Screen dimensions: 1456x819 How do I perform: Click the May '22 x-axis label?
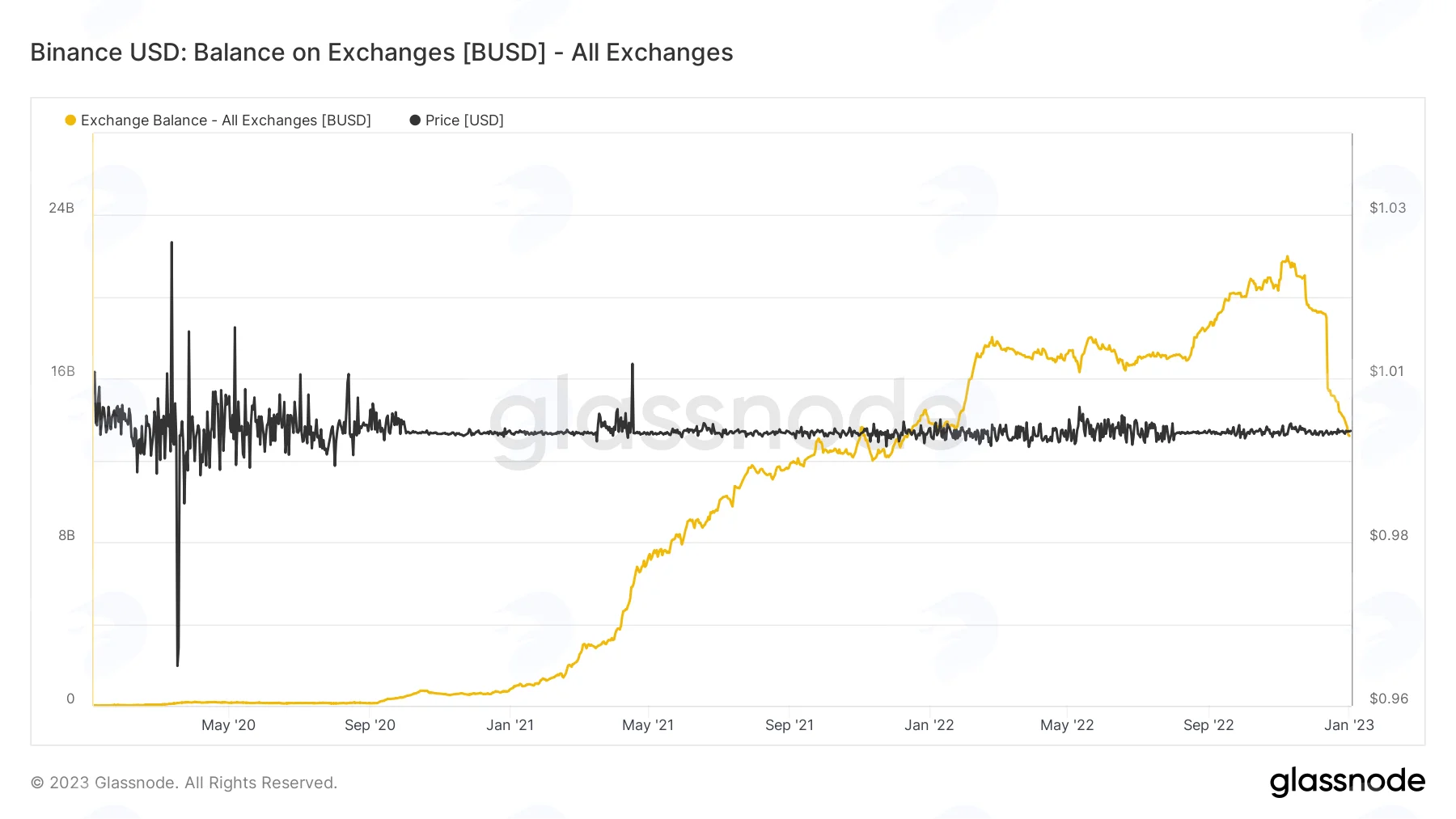tap(1067, 725)
